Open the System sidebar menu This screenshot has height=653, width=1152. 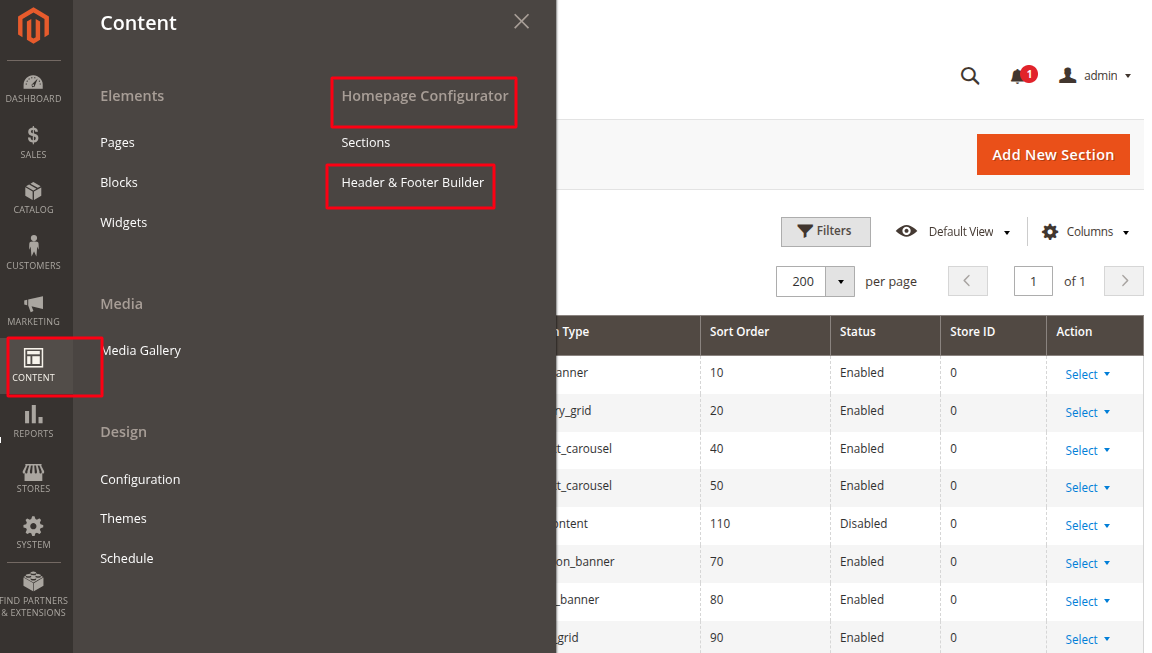33,533
